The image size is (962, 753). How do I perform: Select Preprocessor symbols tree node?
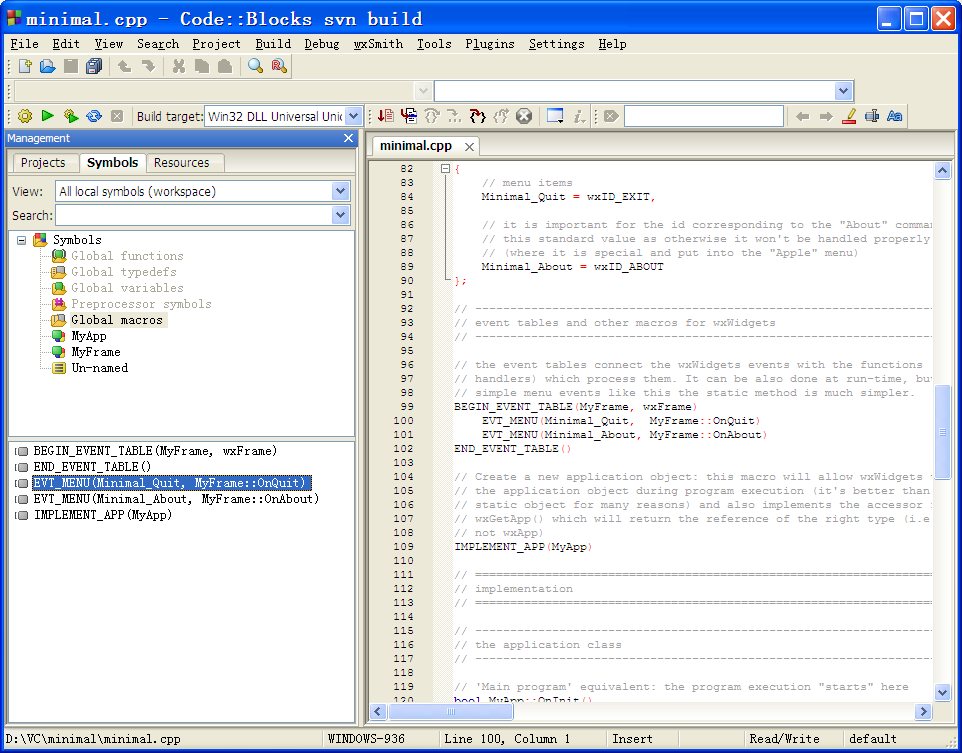(141, 304)
